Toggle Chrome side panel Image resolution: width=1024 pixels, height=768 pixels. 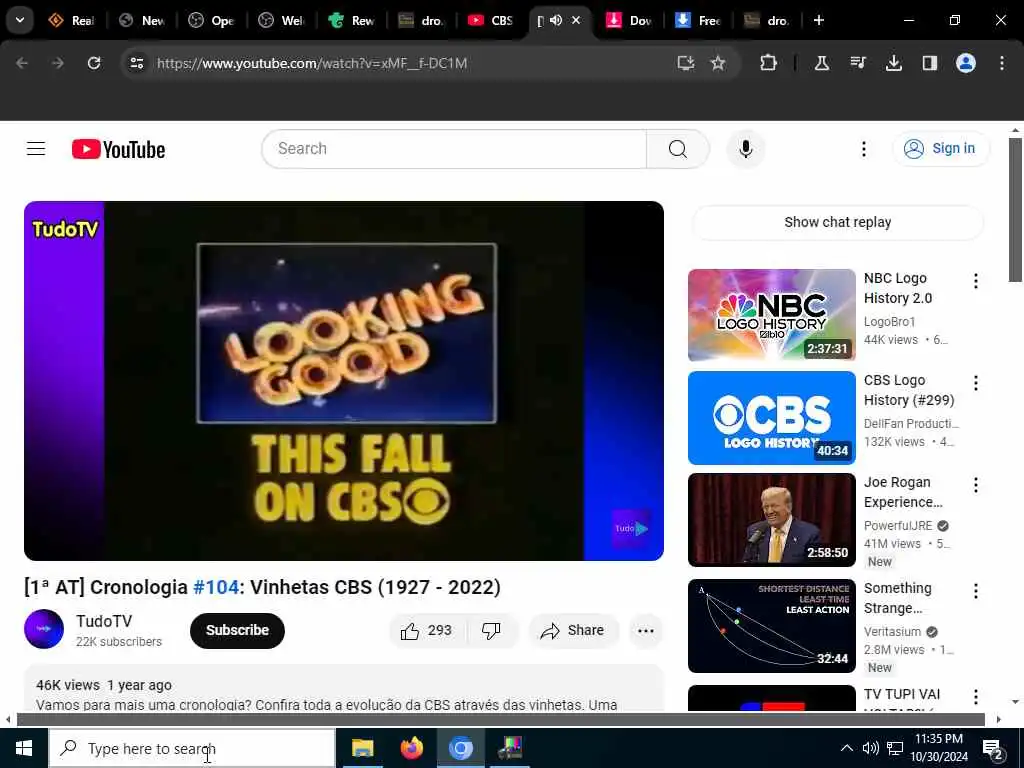tap(929, 63)
